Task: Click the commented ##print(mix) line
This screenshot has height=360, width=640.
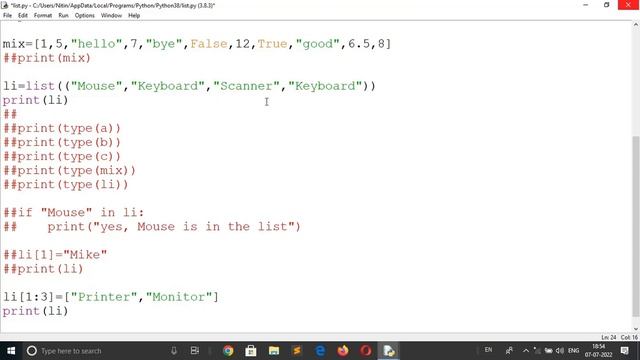Action: coord(47,58)
